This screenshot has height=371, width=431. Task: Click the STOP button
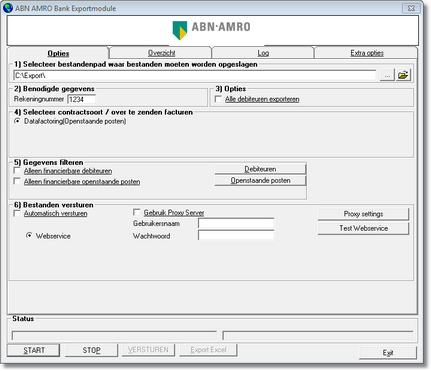[x=91, y=350]
